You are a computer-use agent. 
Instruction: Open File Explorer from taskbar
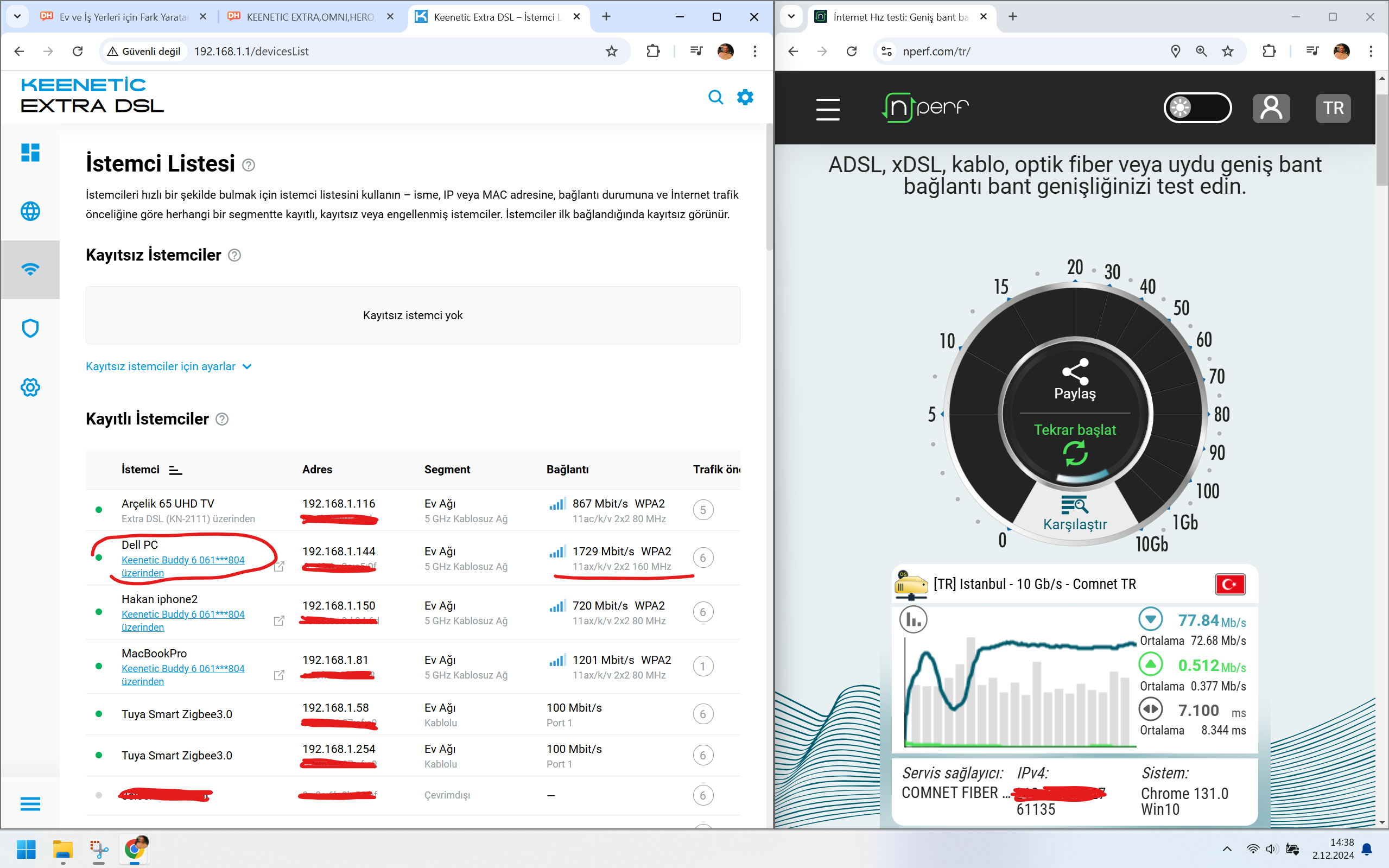[x=62, y=849]
